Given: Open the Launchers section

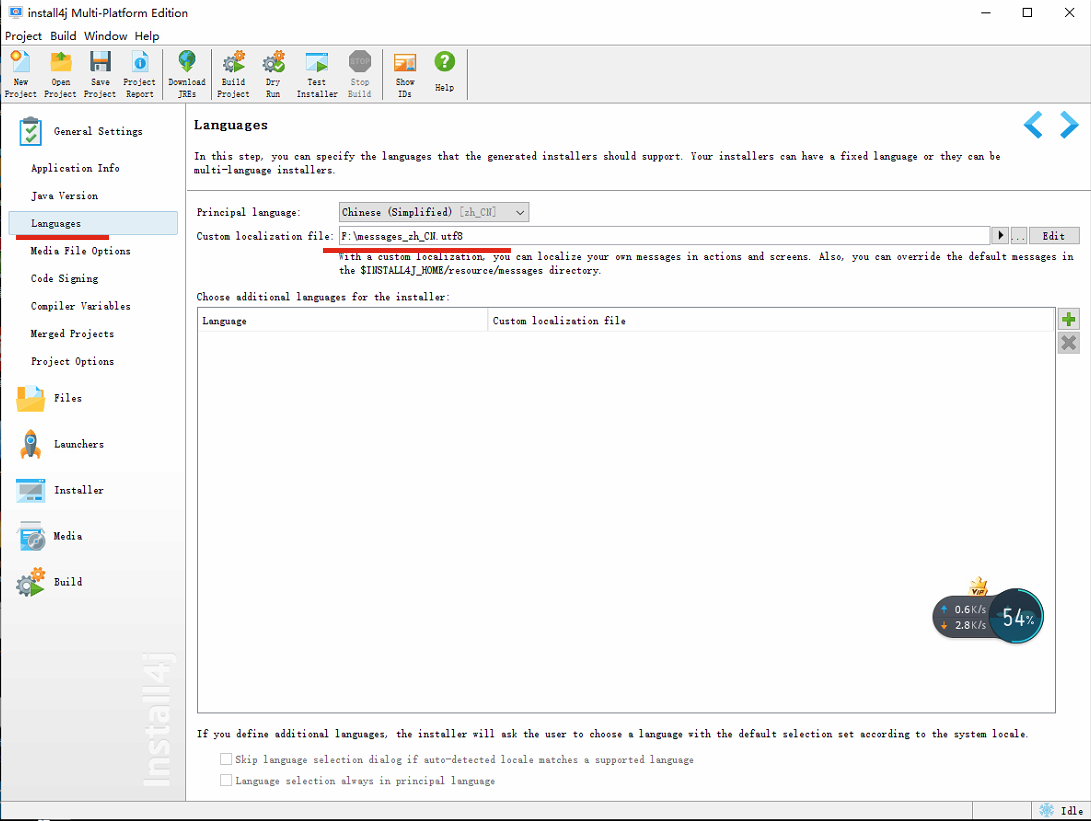Looking at the screenshot, I should click(x=60, y=445).
